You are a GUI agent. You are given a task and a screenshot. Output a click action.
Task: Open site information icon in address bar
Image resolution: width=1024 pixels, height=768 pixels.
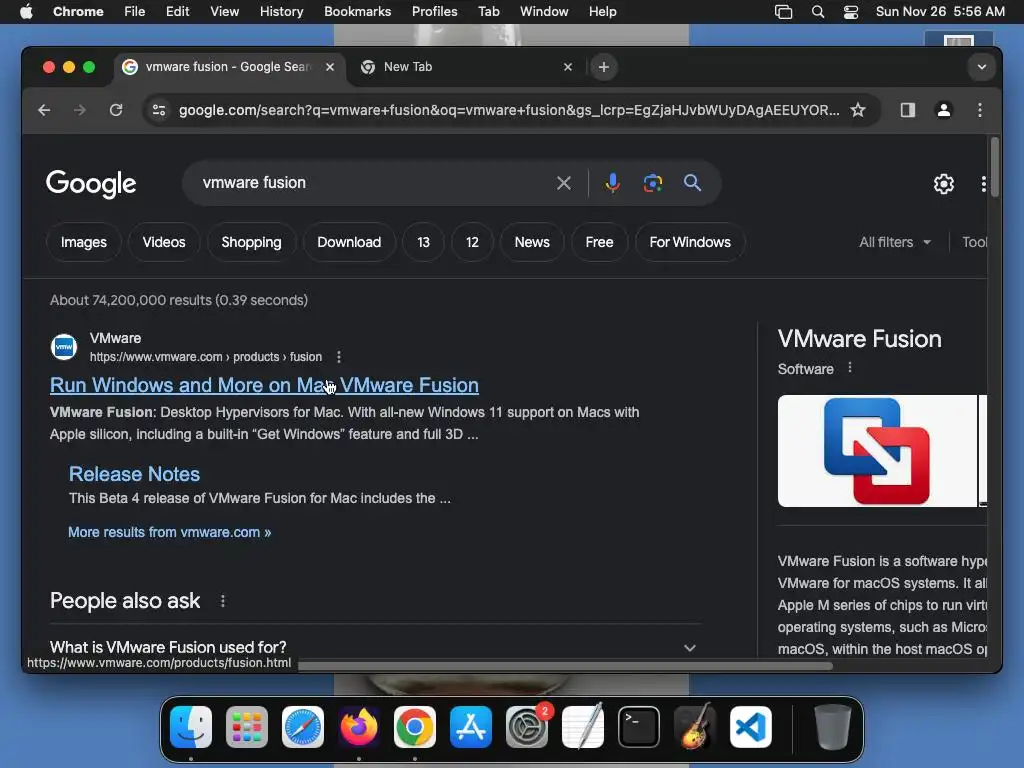(159, 110)
